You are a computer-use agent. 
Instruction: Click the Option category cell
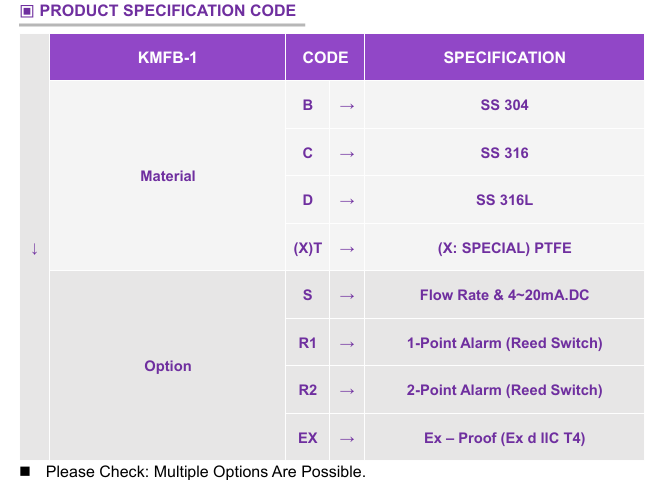[168, 366]
